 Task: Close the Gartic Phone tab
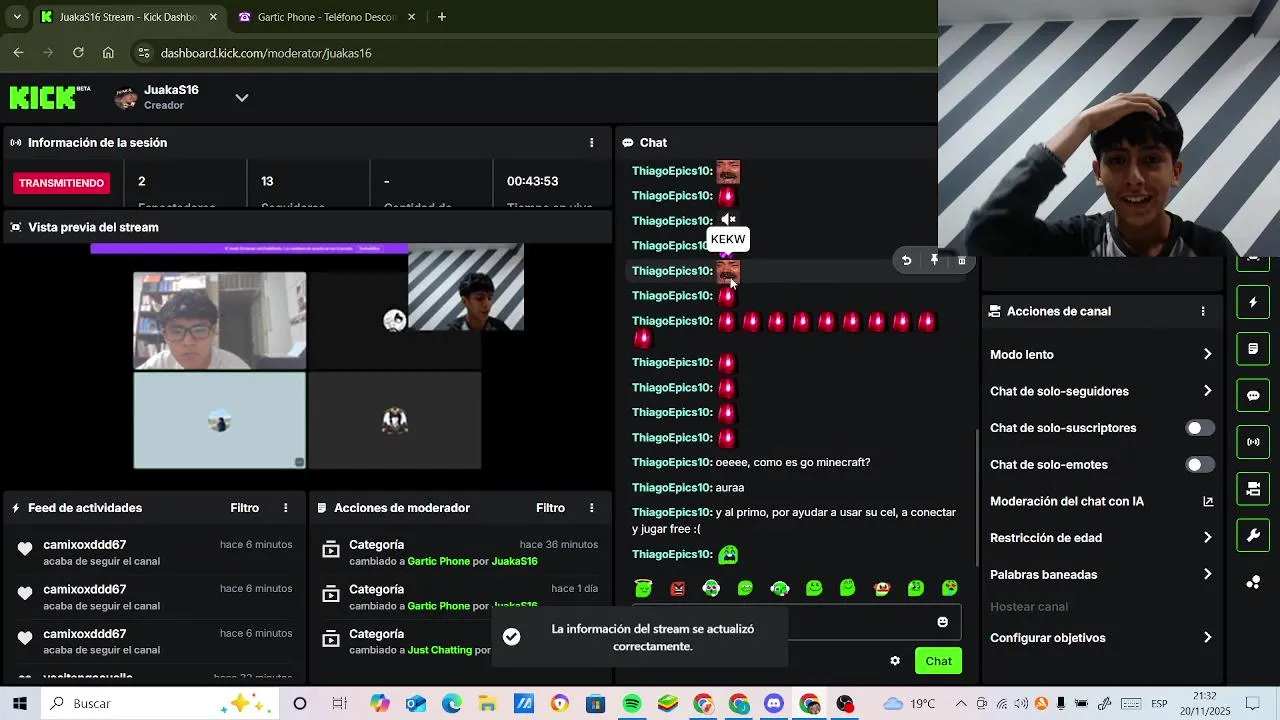pyautogui.click(x=411, y=17)
